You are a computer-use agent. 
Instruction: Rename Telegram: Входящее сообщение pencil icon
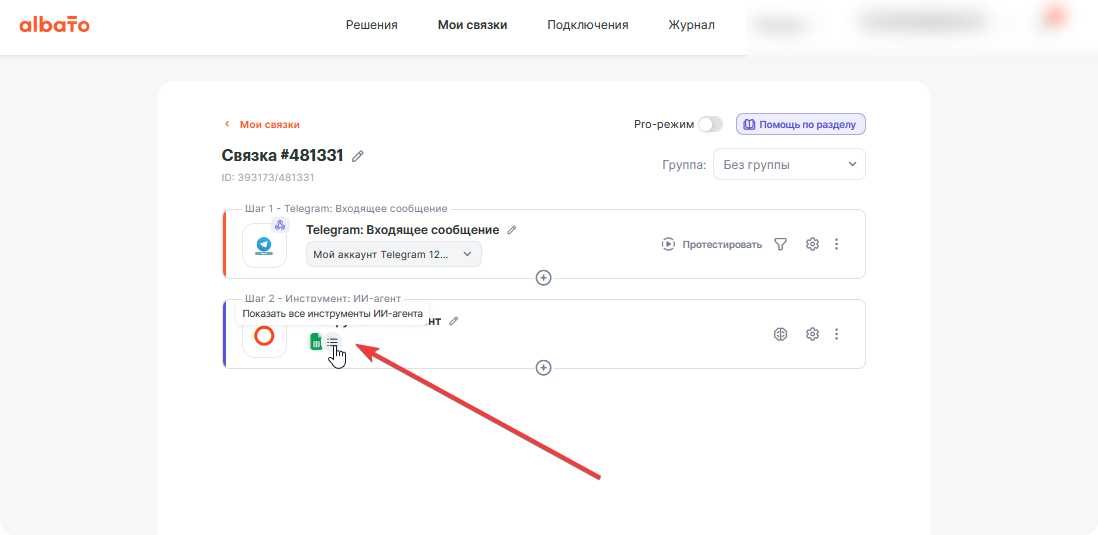point(512,230)
